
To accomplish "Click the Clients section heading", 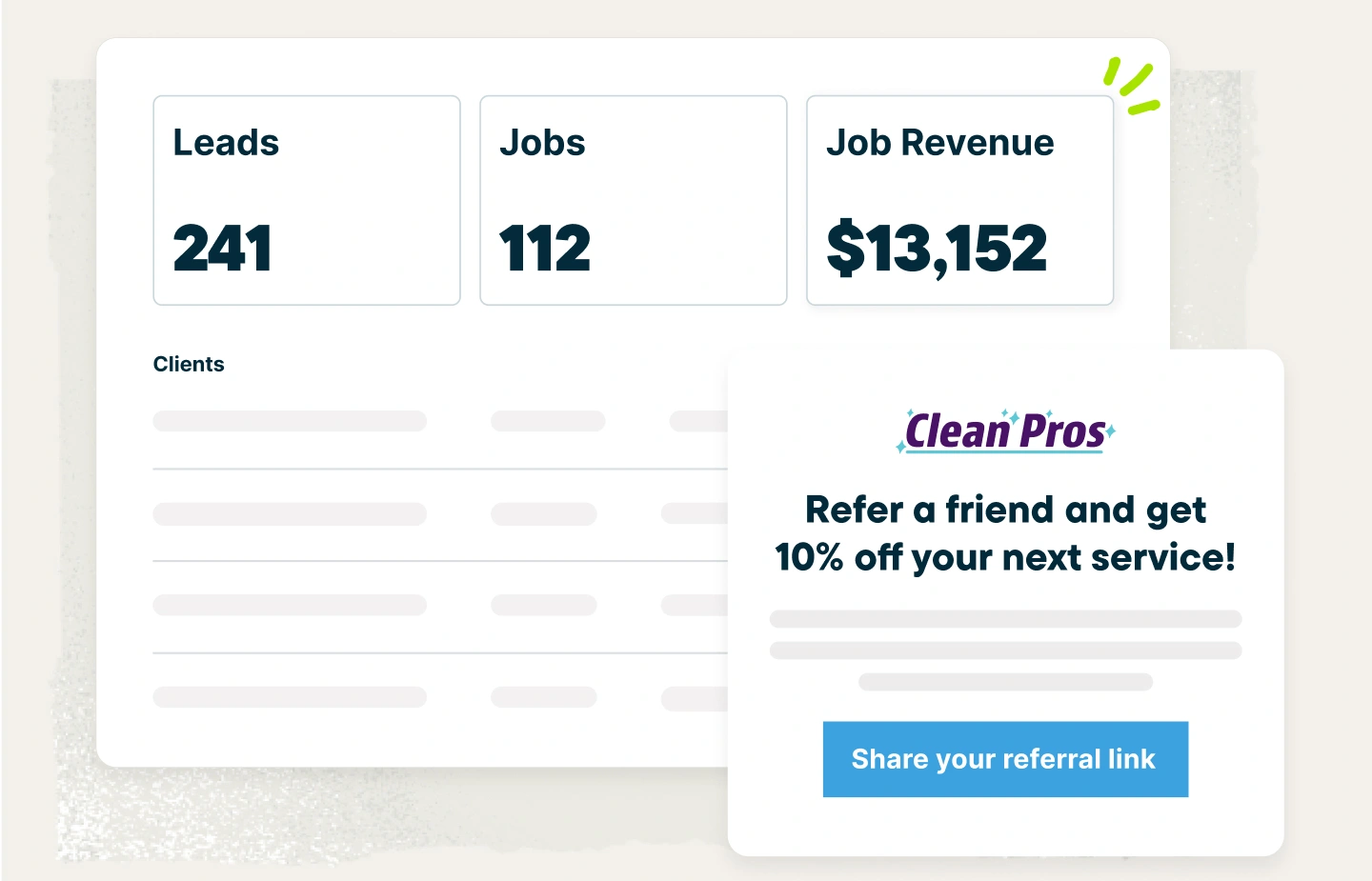I will (189, 364).
